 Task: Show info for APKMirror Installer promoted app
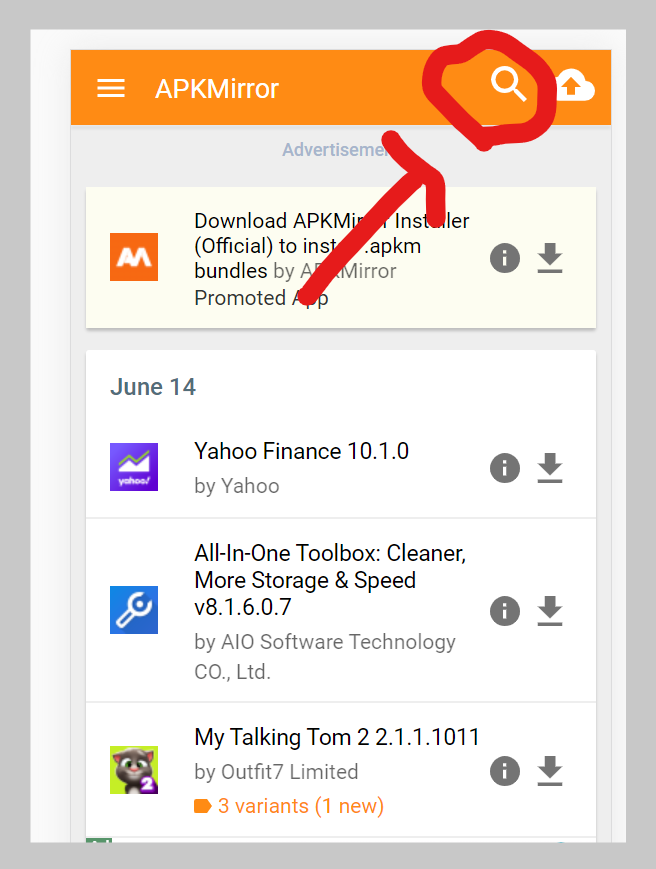click(x=505, y=258)
